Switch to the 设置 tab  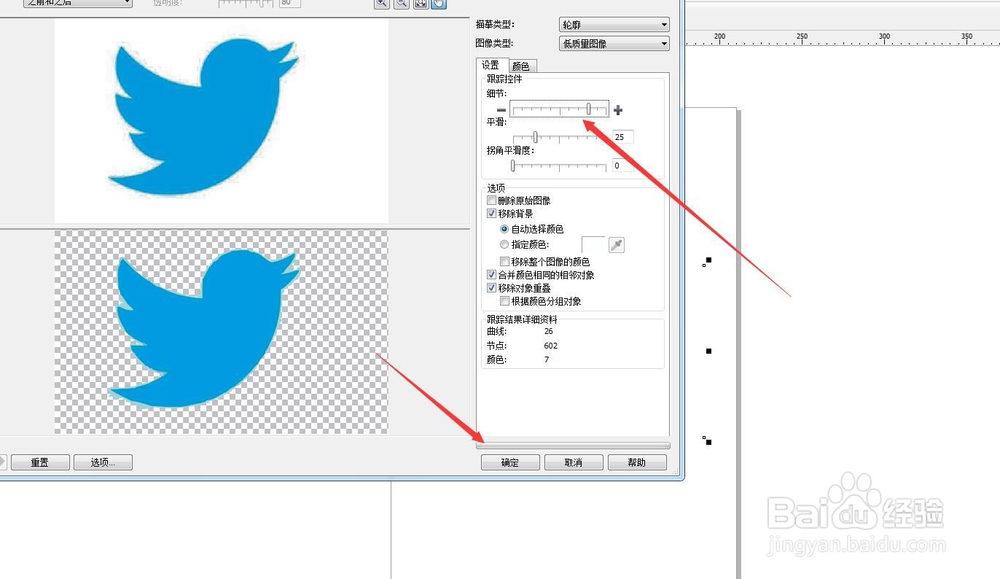coord(490,65)
